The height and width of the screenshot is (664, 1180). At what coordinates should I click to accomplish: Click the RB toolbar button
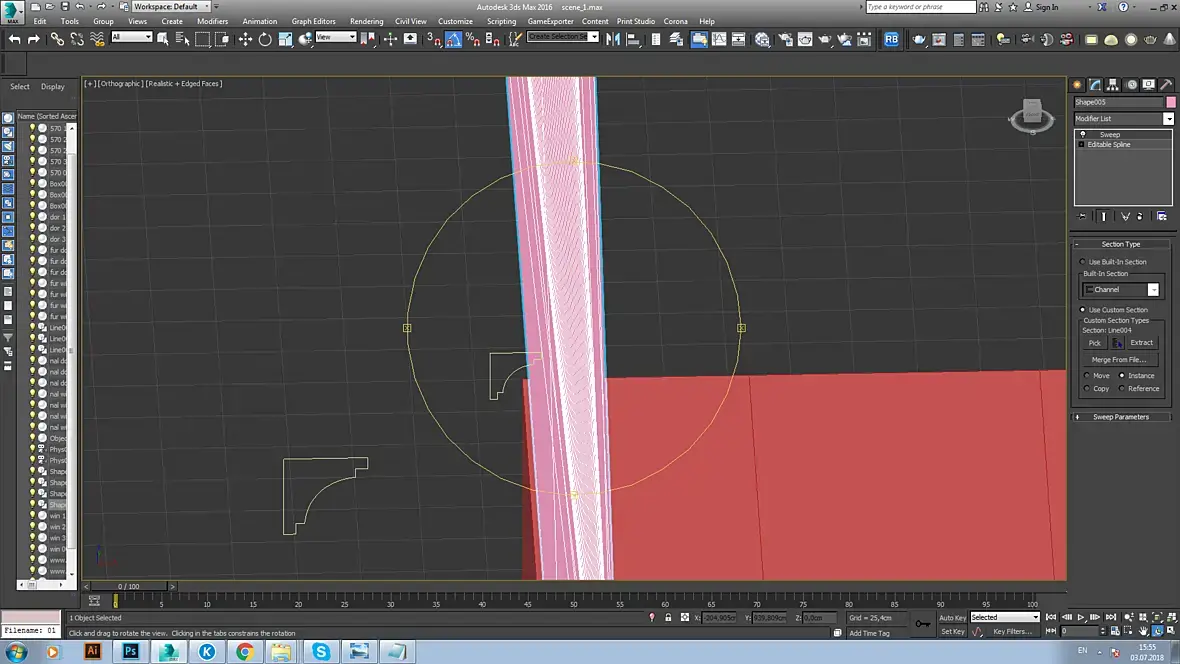tap(890, 39)
